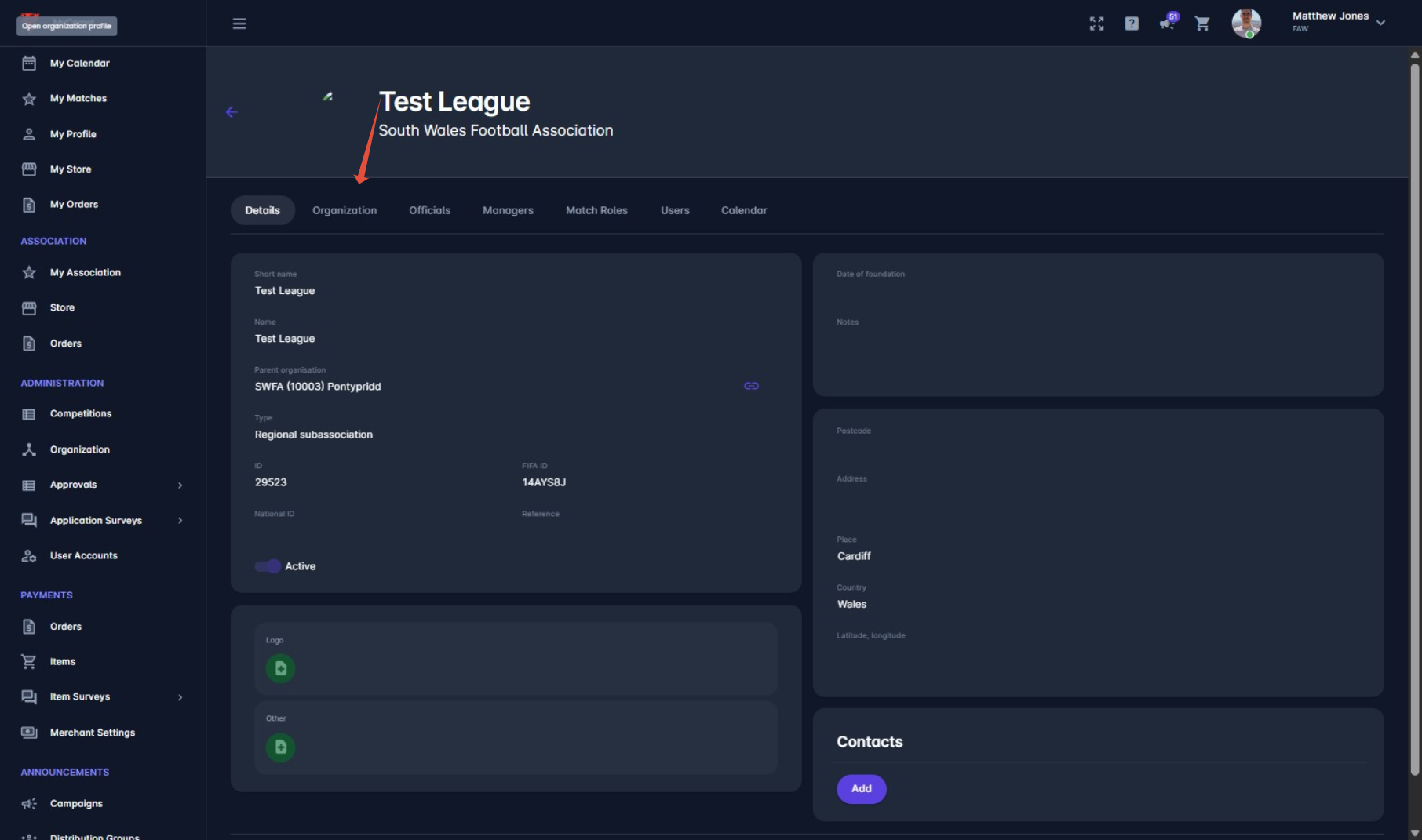Screen dimensions: 1422x840
Task: Toggle fullscreen mode icon
Action: point(1096,24)
